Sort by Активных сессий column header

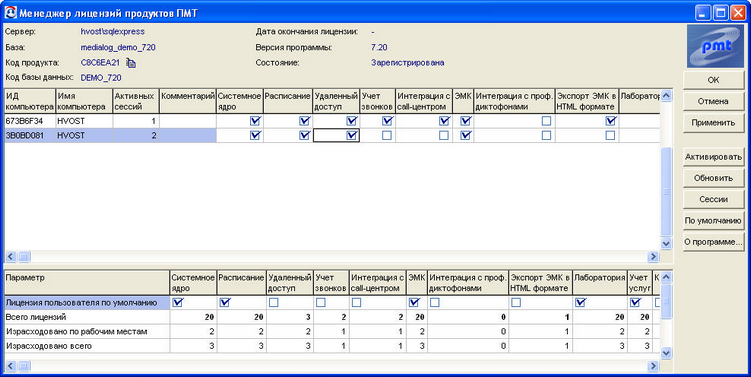pos(136,102)
